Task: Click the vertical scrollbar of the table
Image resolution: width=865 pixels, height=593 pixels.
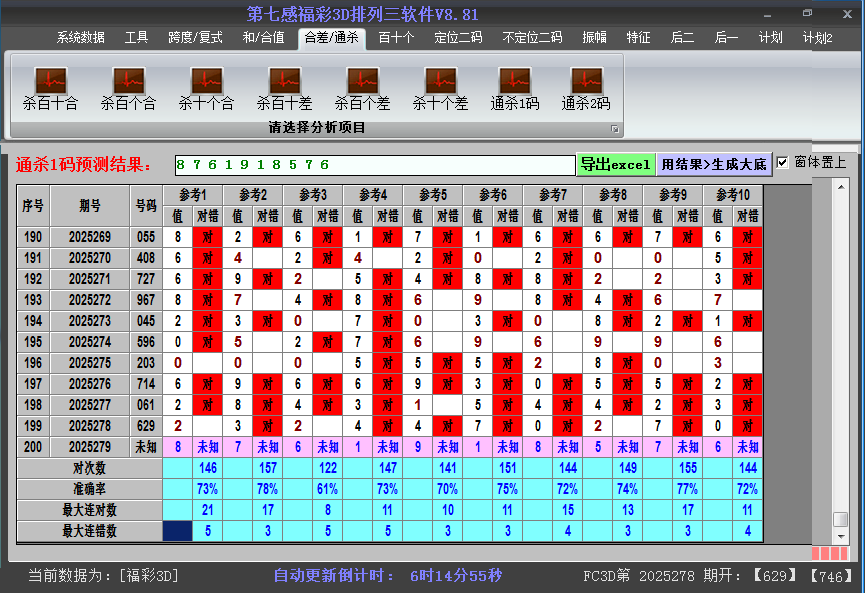Action: point(840,350)
